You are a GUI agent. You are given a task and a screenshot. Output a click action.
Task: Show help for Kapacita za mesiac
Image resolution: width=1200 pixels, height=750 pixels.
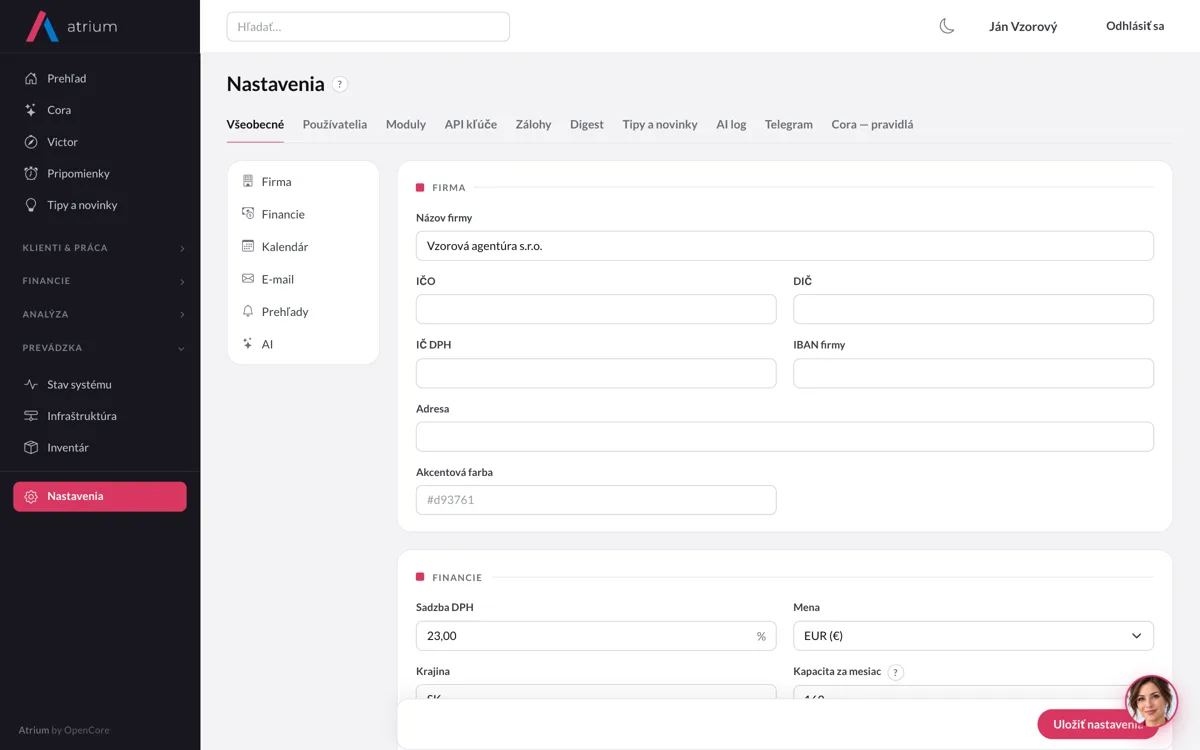(x=896, y=672)
